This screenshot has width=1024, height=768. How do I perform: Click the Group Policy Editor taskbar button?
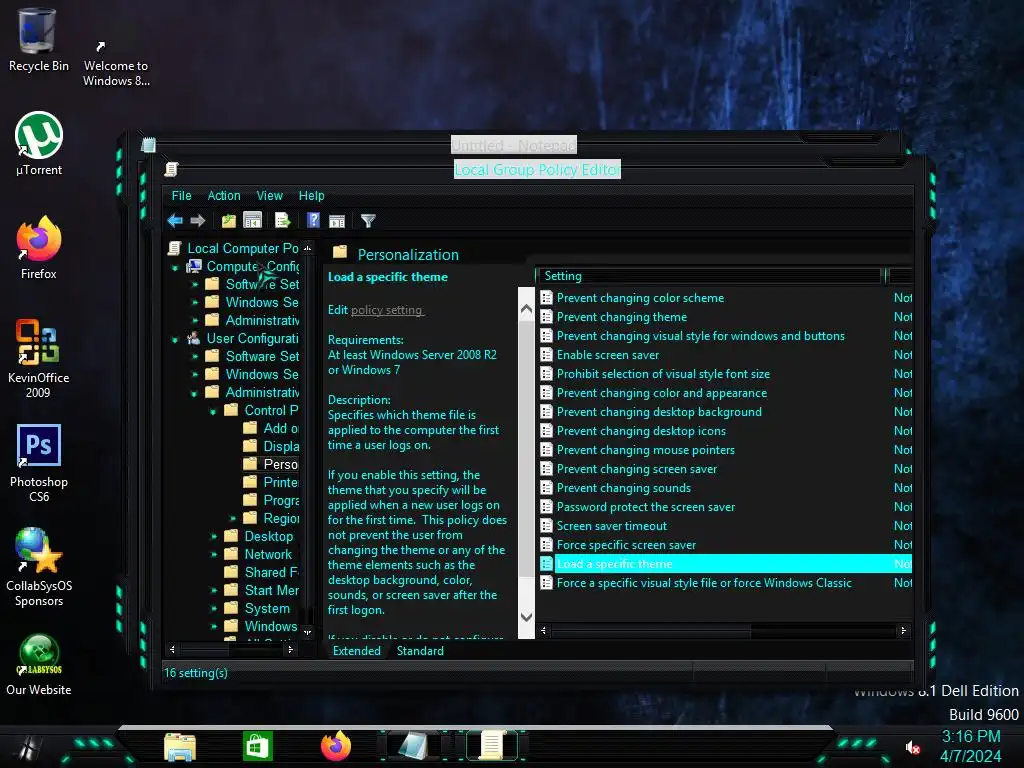[x=492, y=746]
